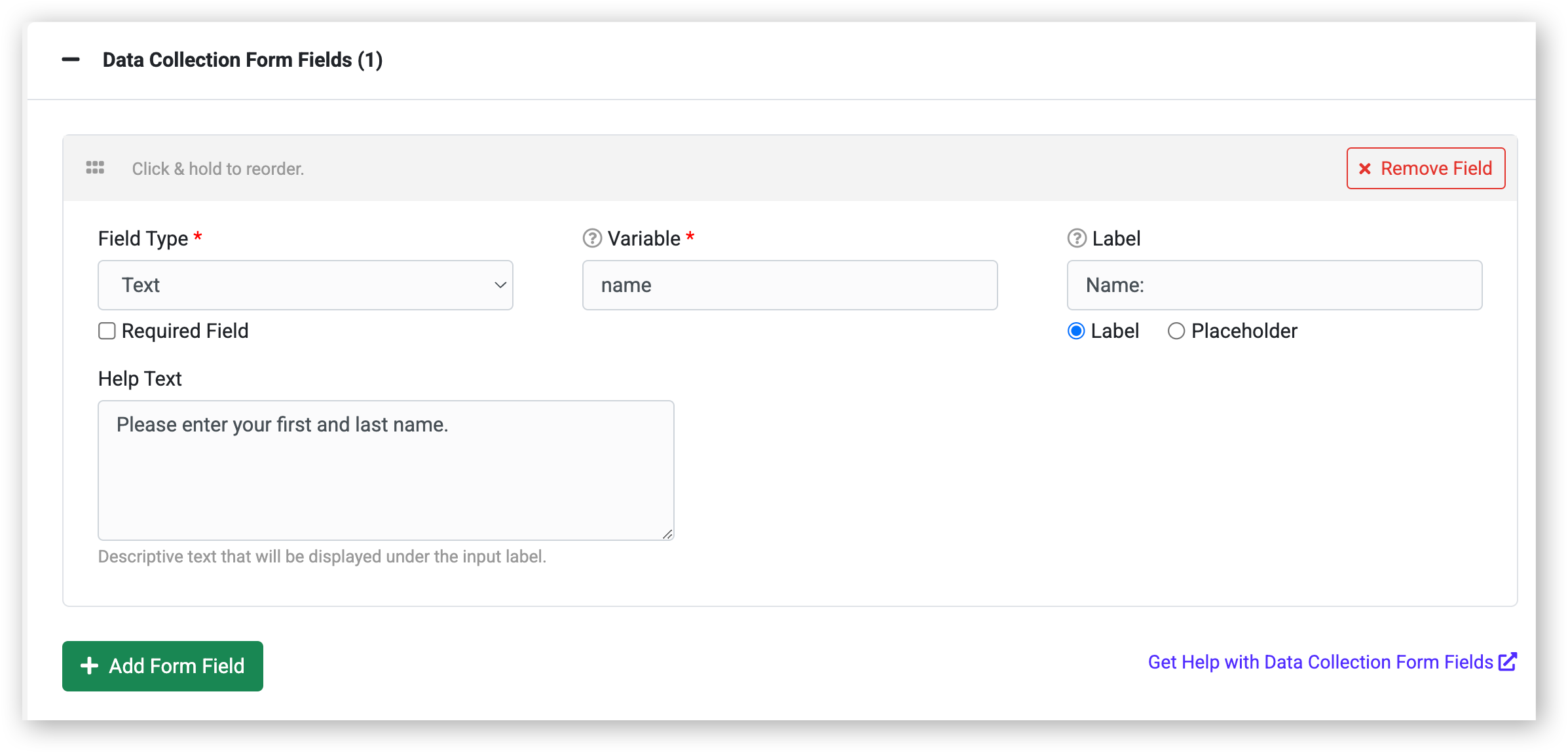
Task: Collapse the Data Collection Form Fields section
Action: [71, 60]
